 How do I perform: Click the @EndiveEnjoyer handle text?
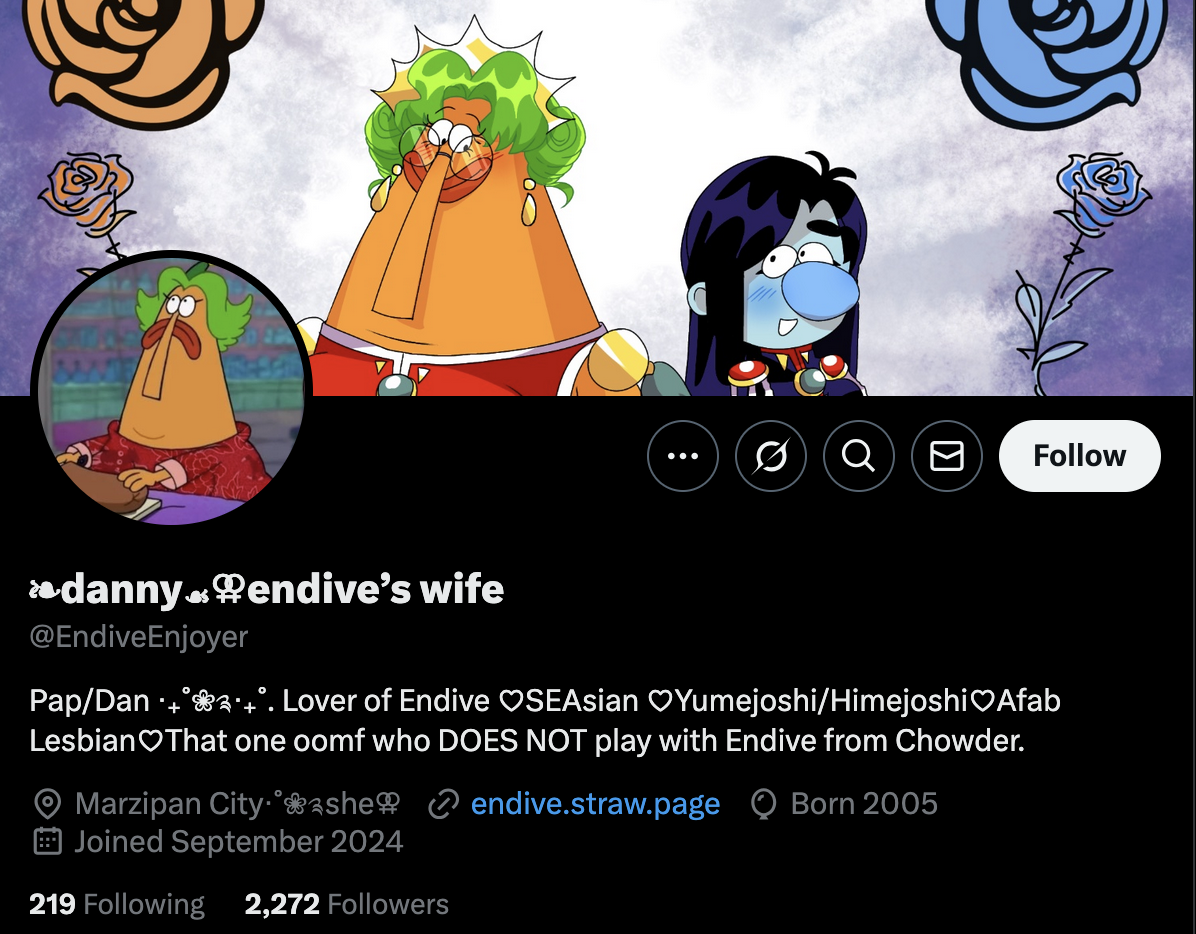[139, 637]
